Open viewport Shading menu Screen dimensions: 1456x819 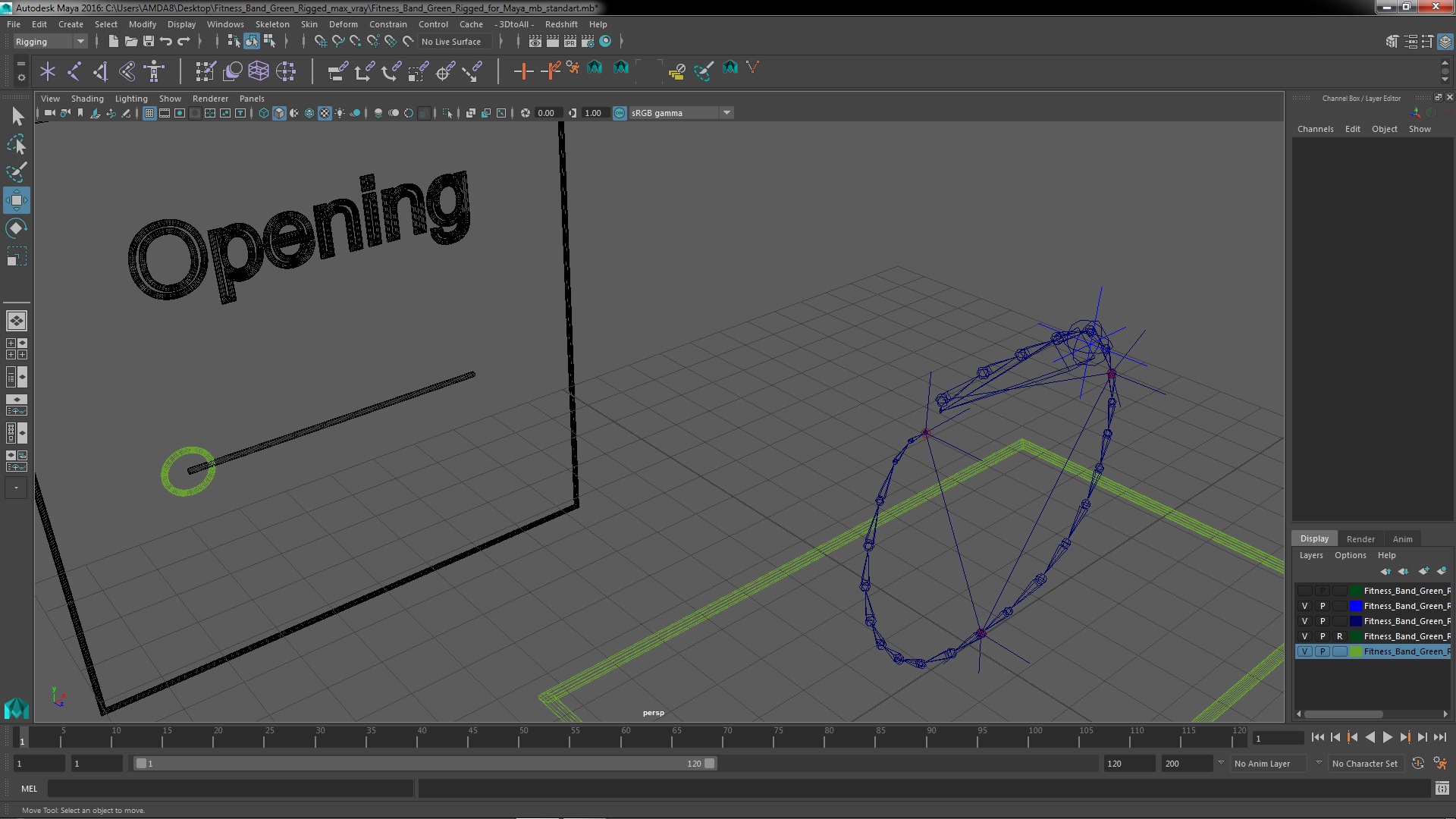(87, 99)
